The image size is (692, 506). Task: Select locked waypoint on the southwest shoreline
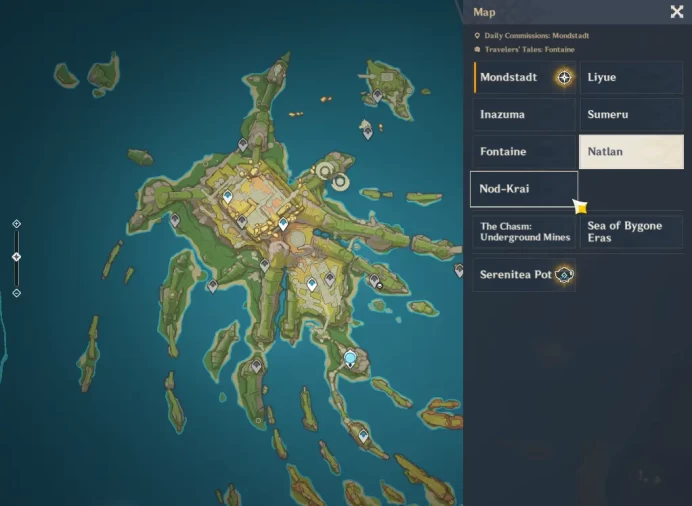(x=213, y=285)
